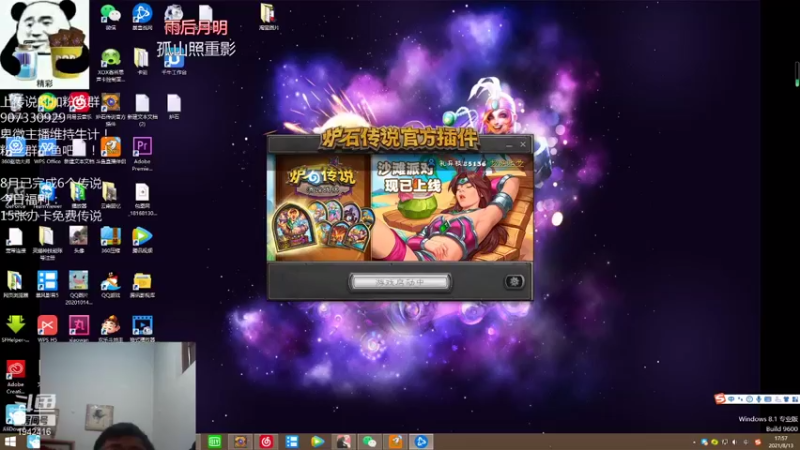Open the settings gear in the Hearthstone plugin launcher
Image resolution: width=800 pixels, height=450 pixels.
514,282
